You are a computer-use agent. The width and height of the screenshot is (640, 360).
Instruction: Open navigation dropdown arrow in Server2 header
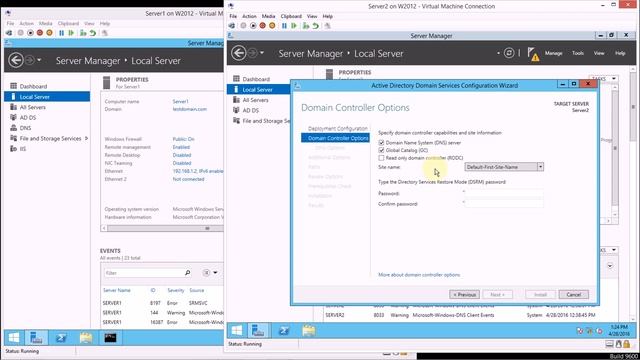coord(262,53)
